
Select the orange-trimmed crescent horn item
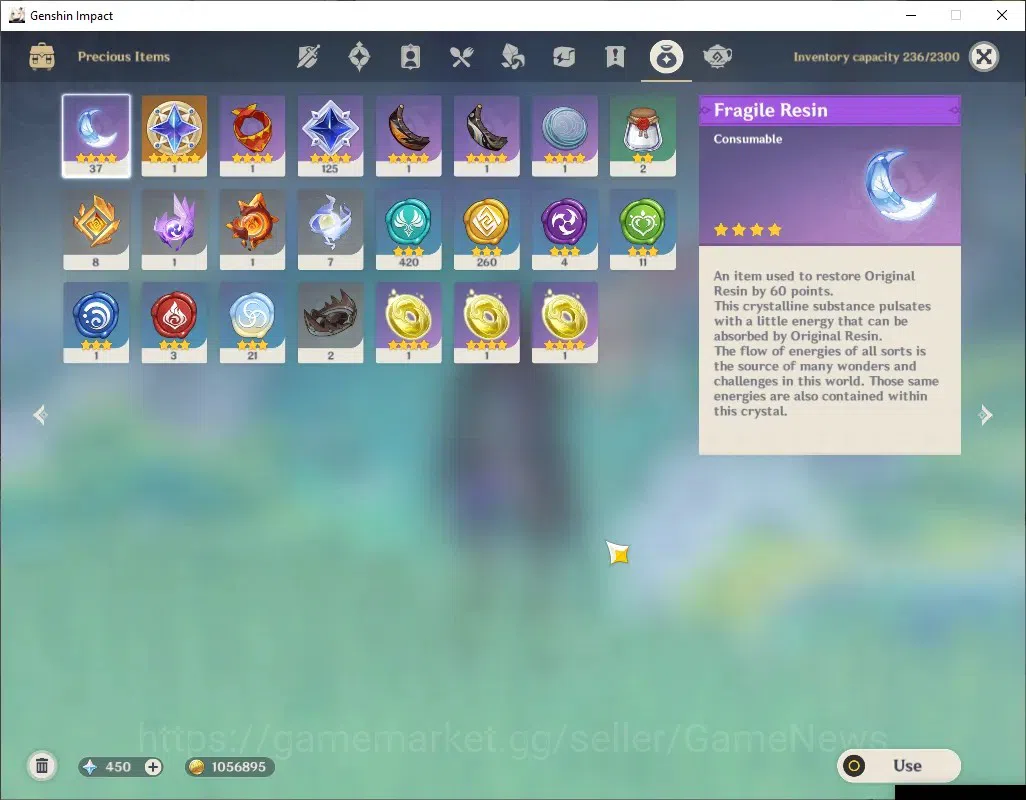pyautogui.click(x=408, y=135)
